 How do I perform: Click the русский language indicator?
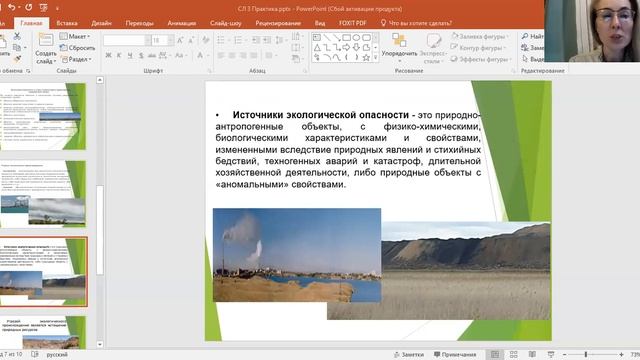57,354
